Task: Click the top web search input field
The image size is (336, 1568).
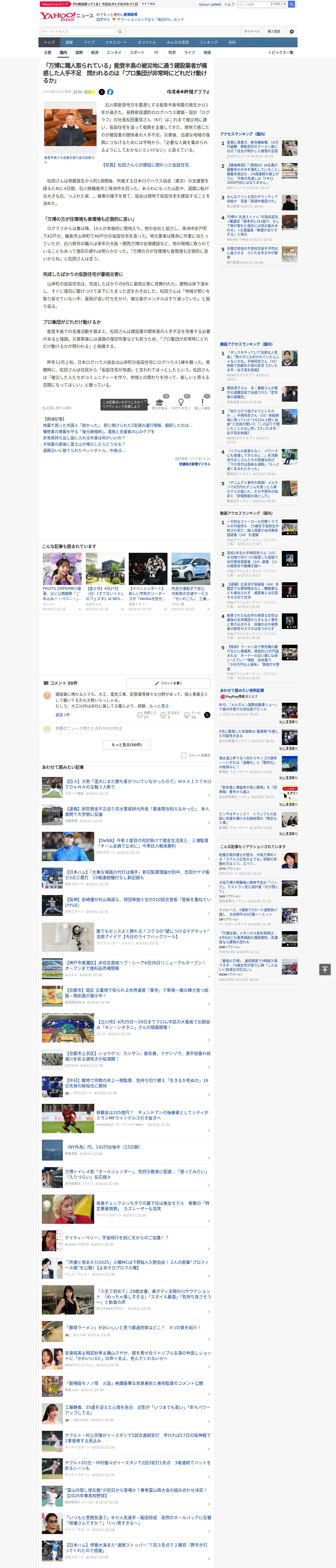Action: (x=254, y=4)
